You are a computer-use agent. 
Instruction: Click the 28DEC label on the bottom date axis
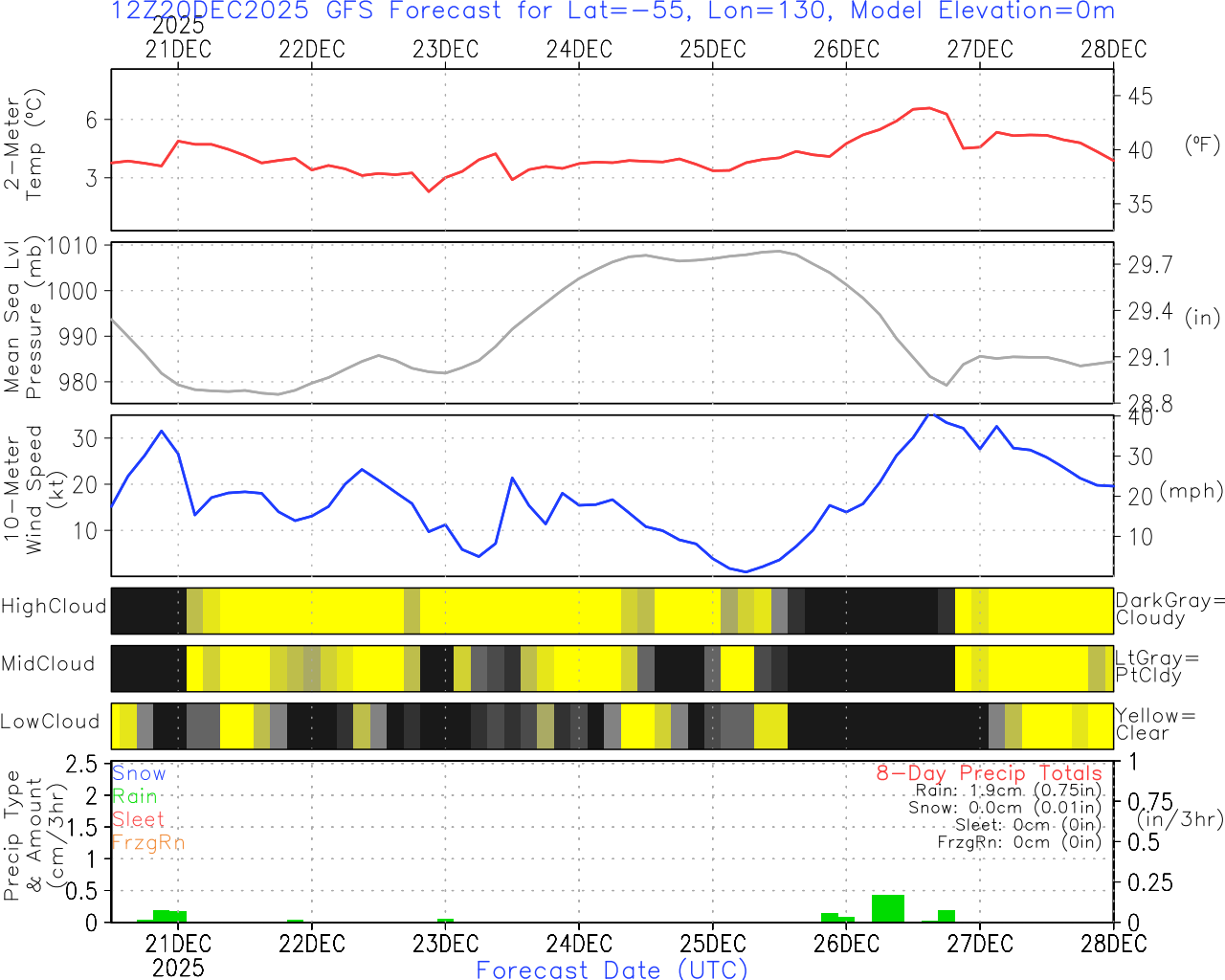1113,944
